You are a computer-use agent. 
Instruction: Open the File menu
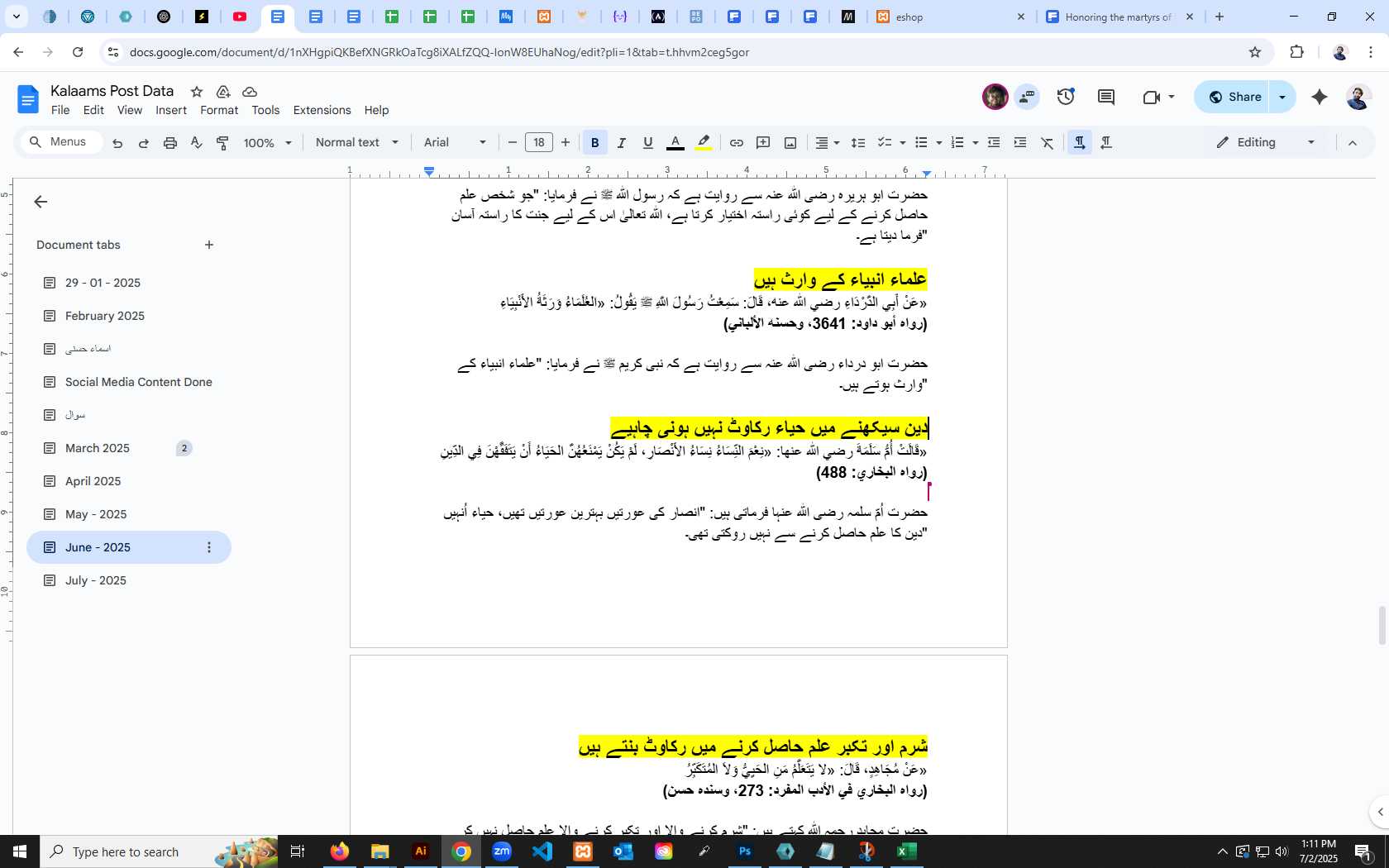tap(60, 110)
